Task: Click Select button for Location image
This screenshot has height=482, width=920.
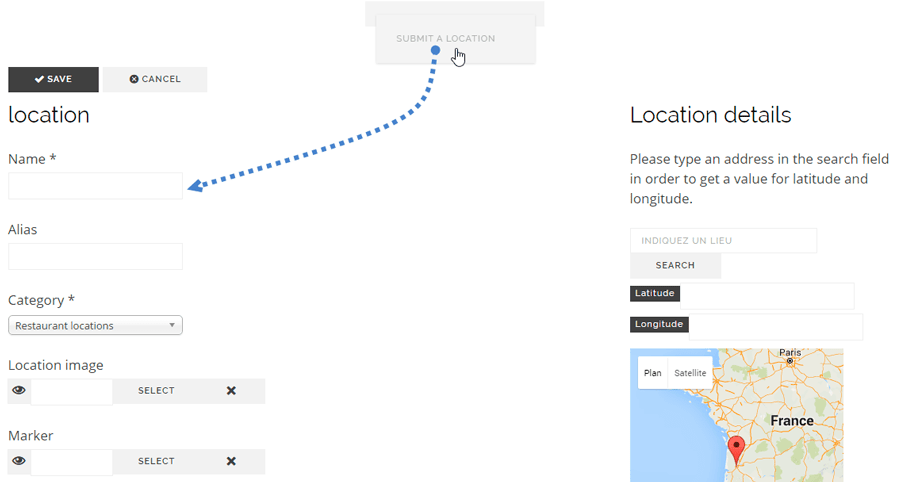Action: (x=156, y=391)
